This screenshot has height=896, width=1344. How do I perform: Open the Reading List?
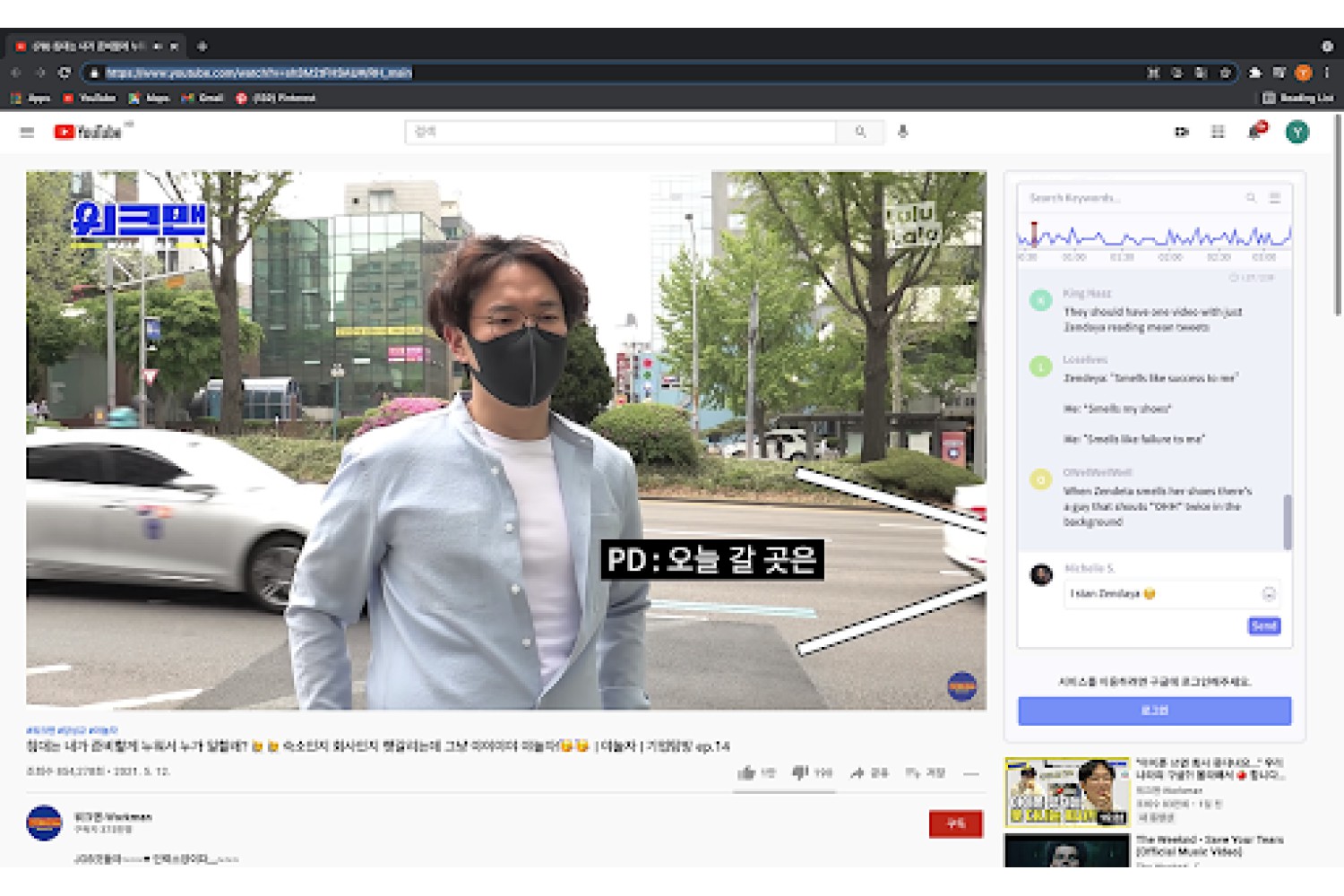click(x=1298, y=98)
